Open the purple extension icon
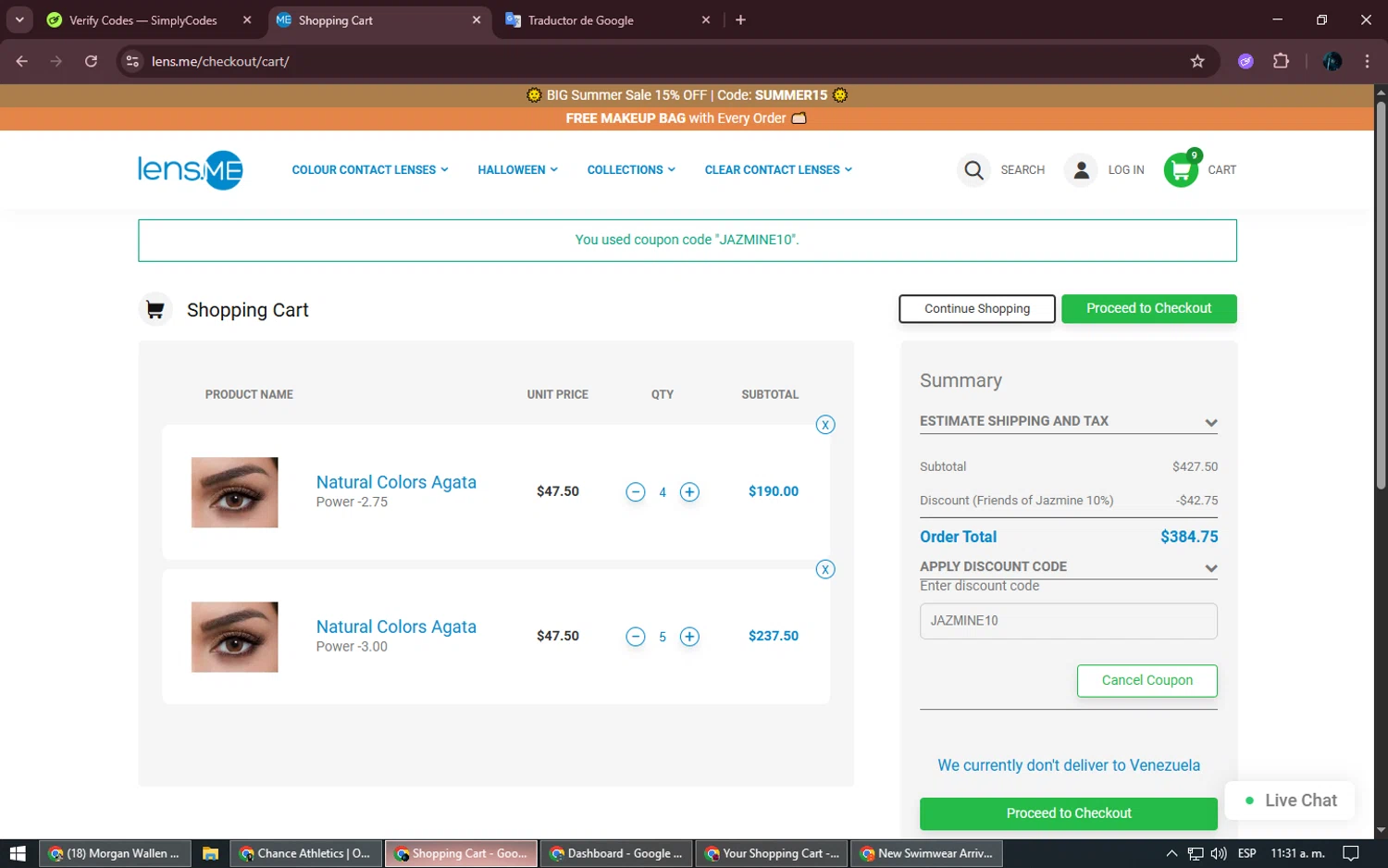 (x=1245, y=61)
